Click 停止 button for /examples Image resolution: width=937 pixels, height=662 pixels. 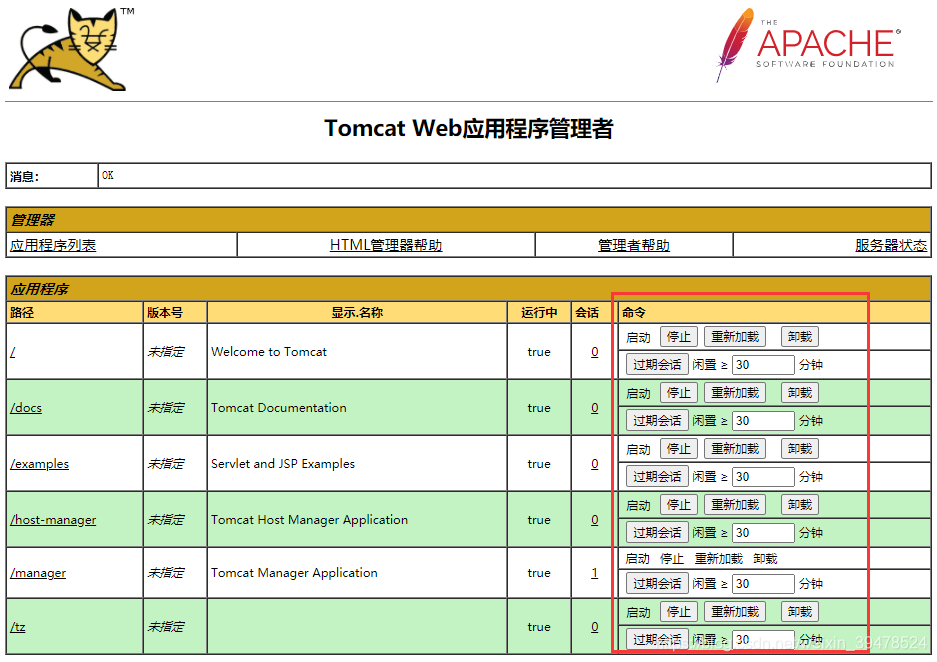click(x=678, y=449)
